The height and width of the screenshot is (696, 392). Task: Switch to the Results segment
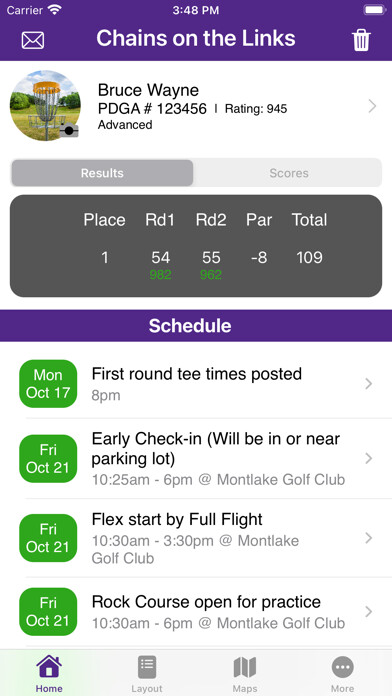coord(102,173)
